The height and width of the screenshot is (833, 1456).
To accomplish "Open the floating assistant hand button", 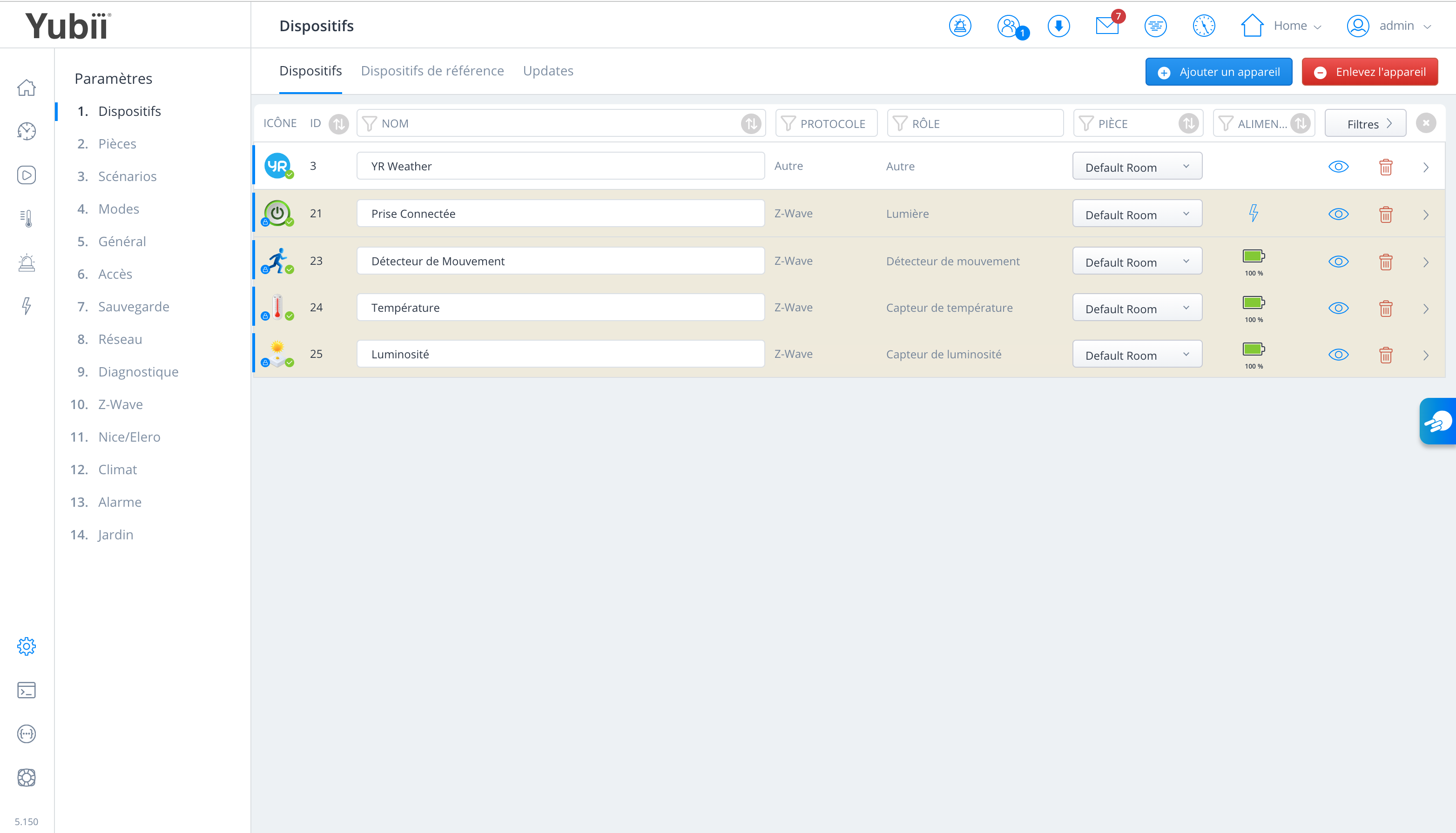I will tap(1438, 421).
